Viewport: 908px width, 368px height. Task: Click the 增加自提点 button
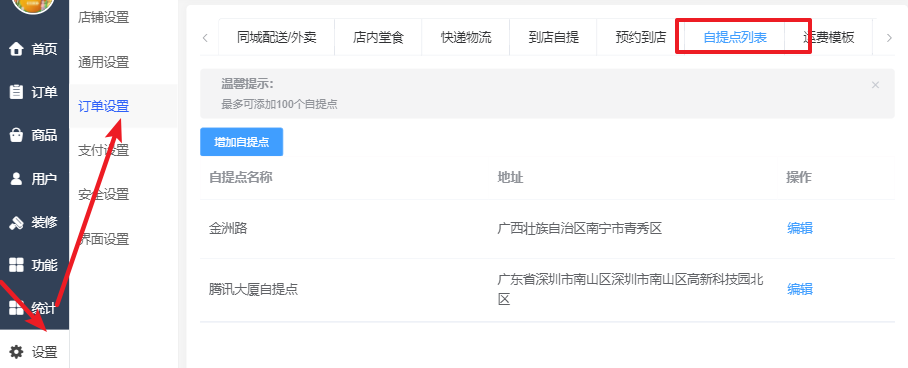pos(241,142)
